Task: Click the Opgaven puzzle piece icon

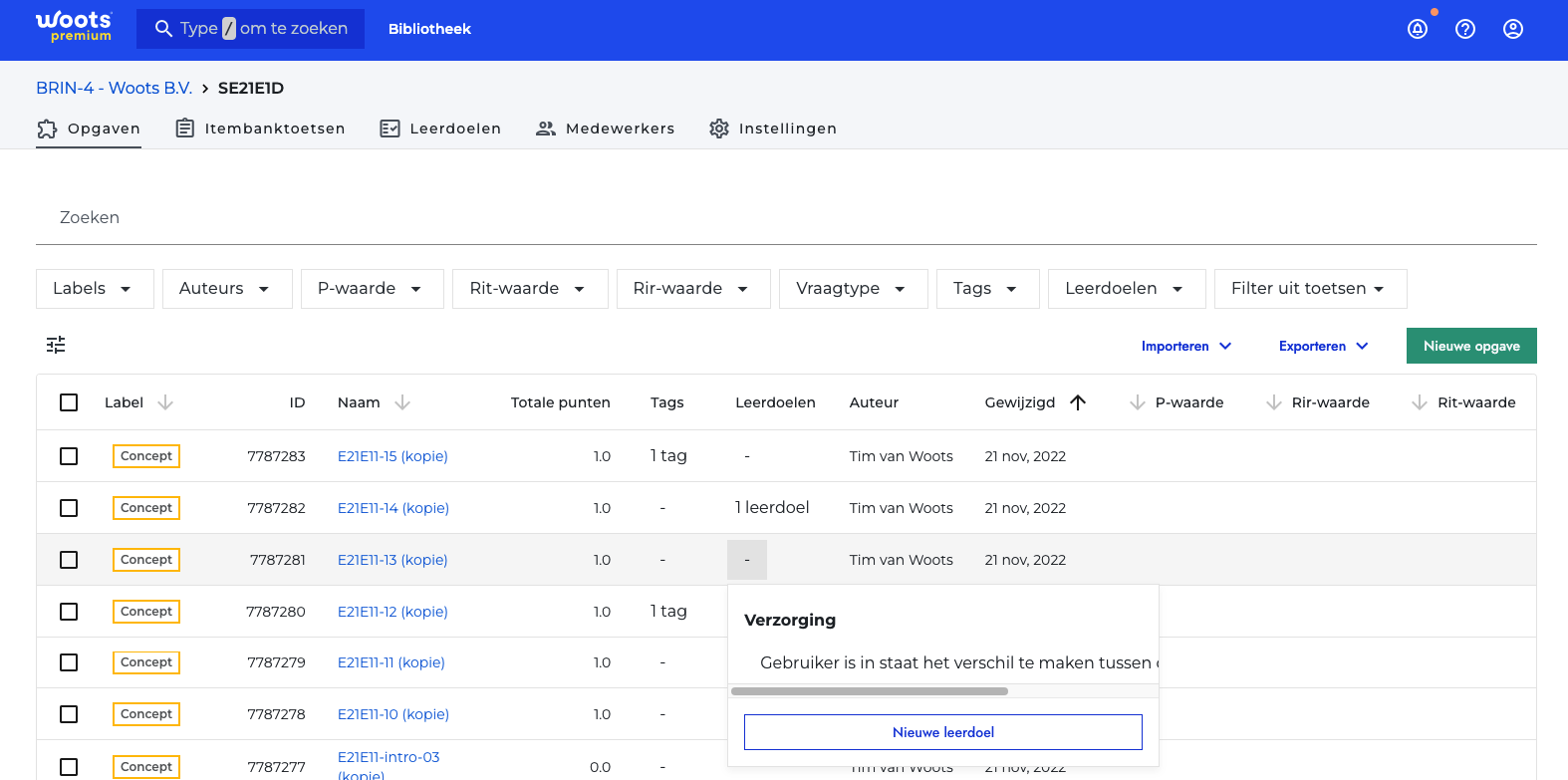Action: point(47,129)
